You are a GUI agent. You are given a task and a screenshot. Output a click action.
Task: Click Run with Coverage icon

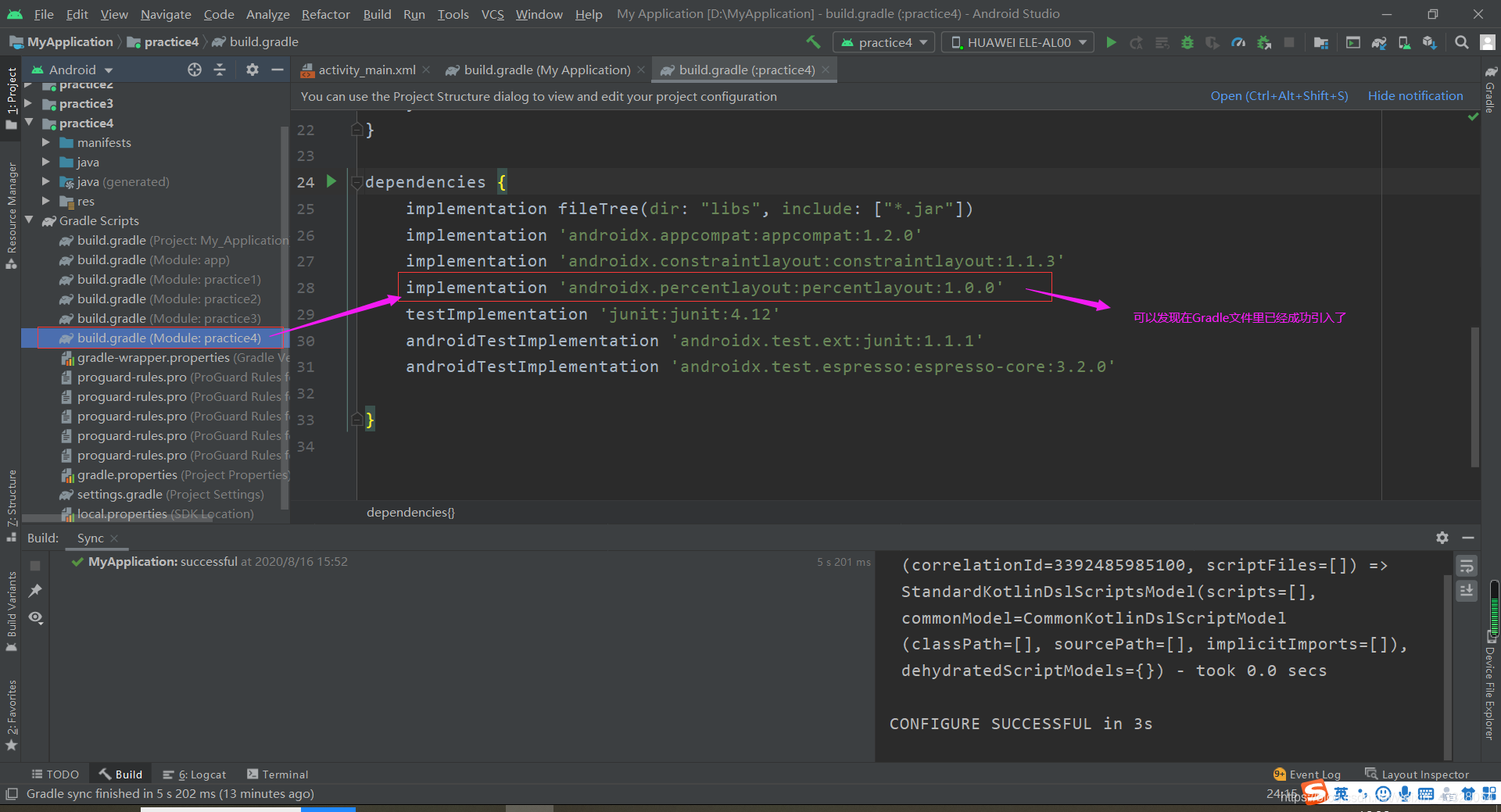(x=1213, y=42)
